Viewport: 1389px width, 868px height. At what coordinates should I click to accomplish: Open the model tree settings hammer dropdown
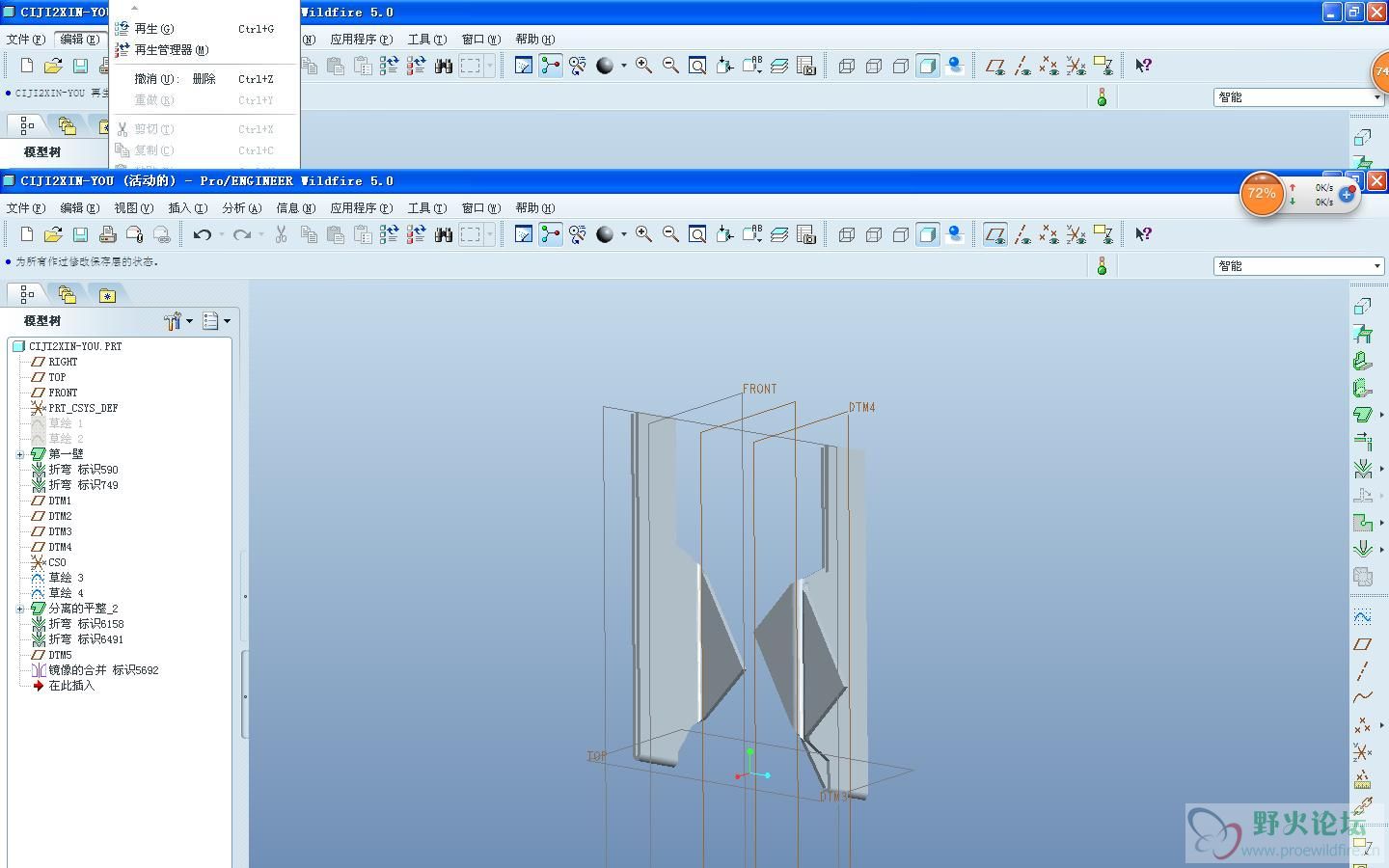[178, 321]
